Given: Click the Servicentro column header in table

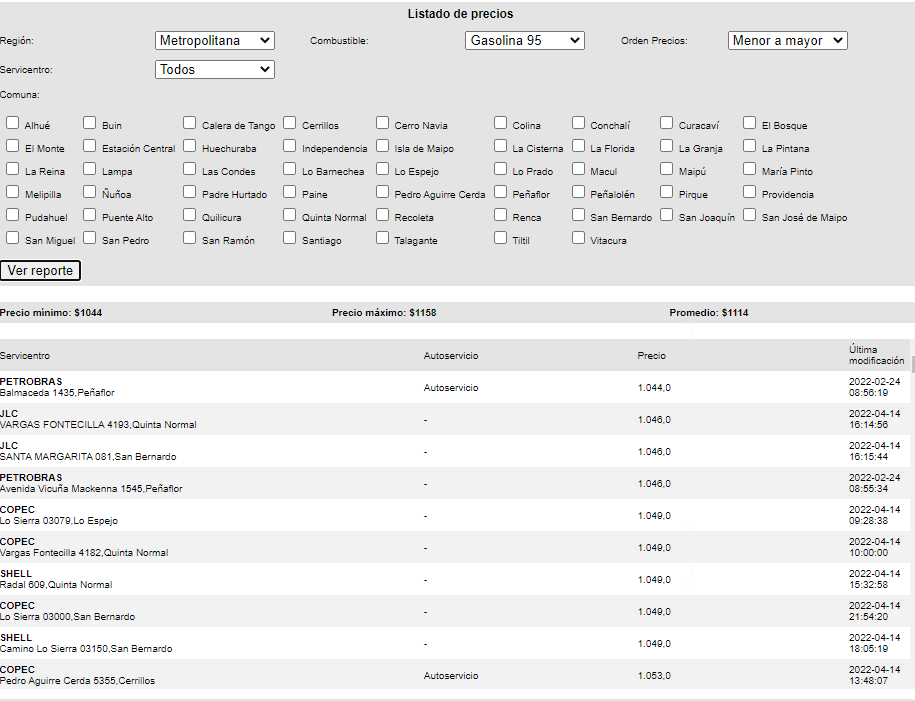Looking at the screenshot, I should tap(25, 356).
